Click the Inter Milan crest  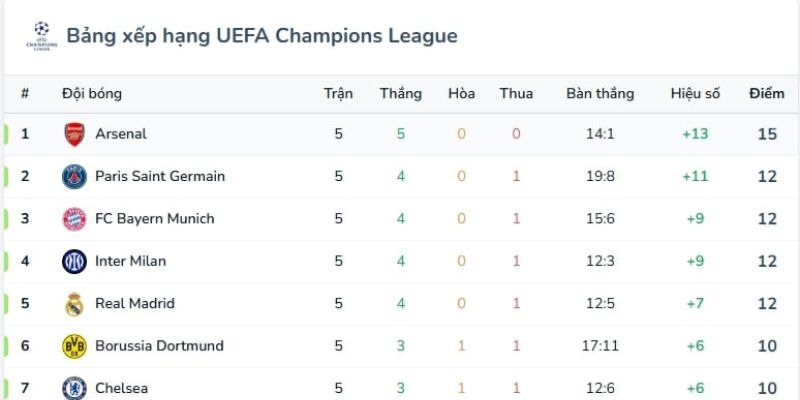click(x=75, y=261)
